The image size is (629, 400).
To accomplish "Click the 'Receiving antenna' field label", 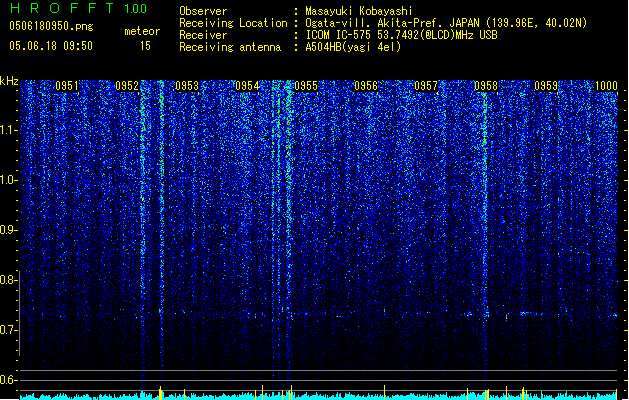I will 230,47.
